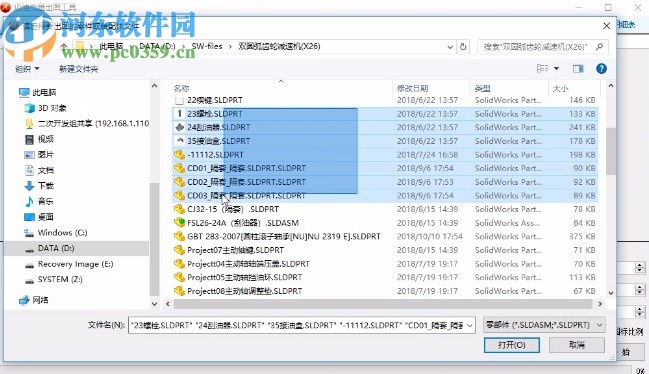
Task: Click the 文档 folder icon
Action: coord(29,170)
